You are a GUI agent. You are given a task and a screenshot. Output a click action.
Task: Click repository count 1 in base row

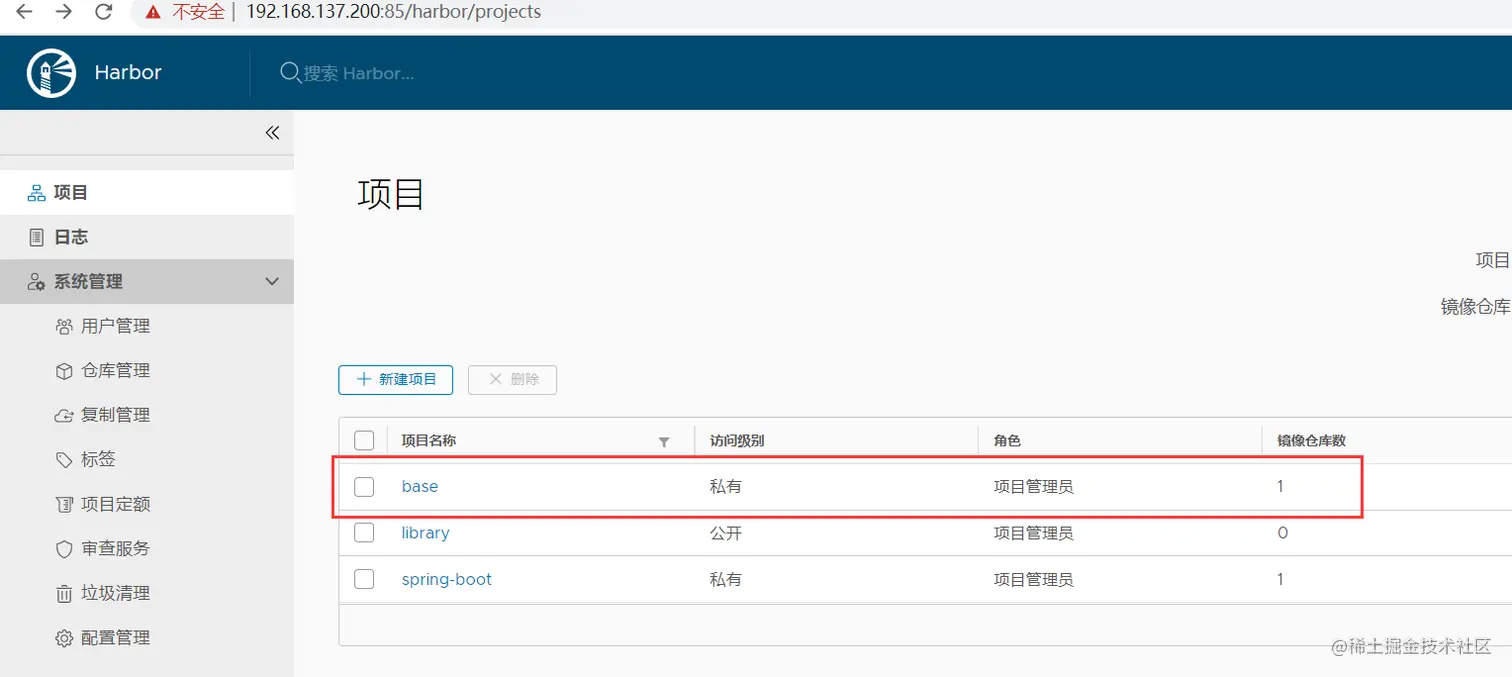pyautogui.click(x=1281, y=487)
